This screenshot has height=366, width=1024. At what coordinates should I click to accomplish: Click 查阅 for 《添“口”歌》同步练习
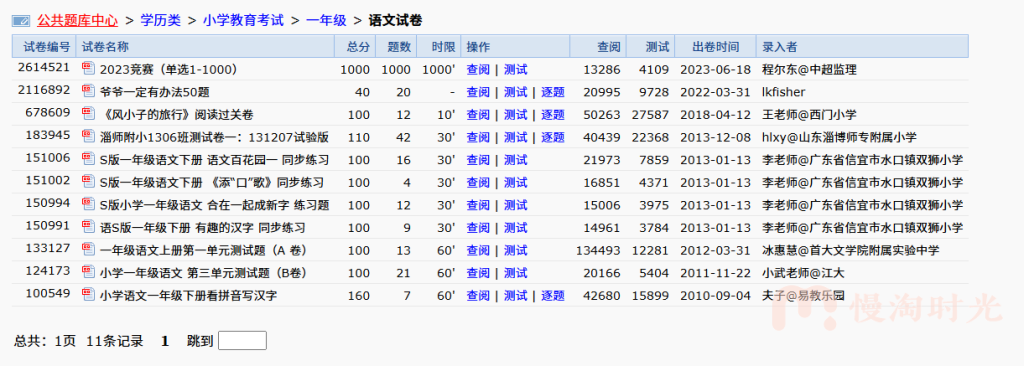pyautogui.click(x=478, y=182)
